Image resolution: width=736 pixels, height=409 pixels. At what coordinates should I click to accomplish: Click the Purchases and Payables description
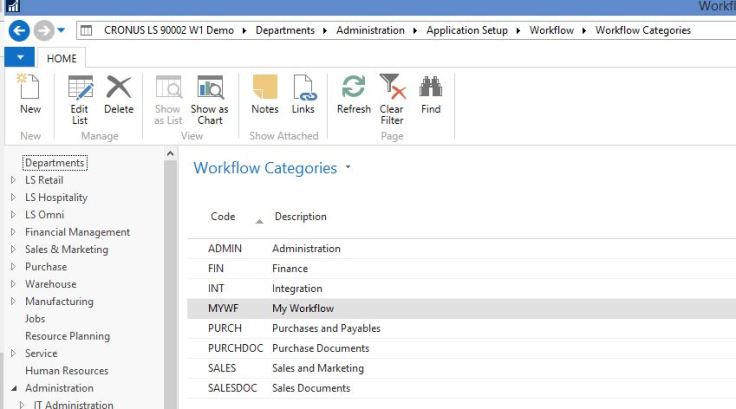[326, 328]
